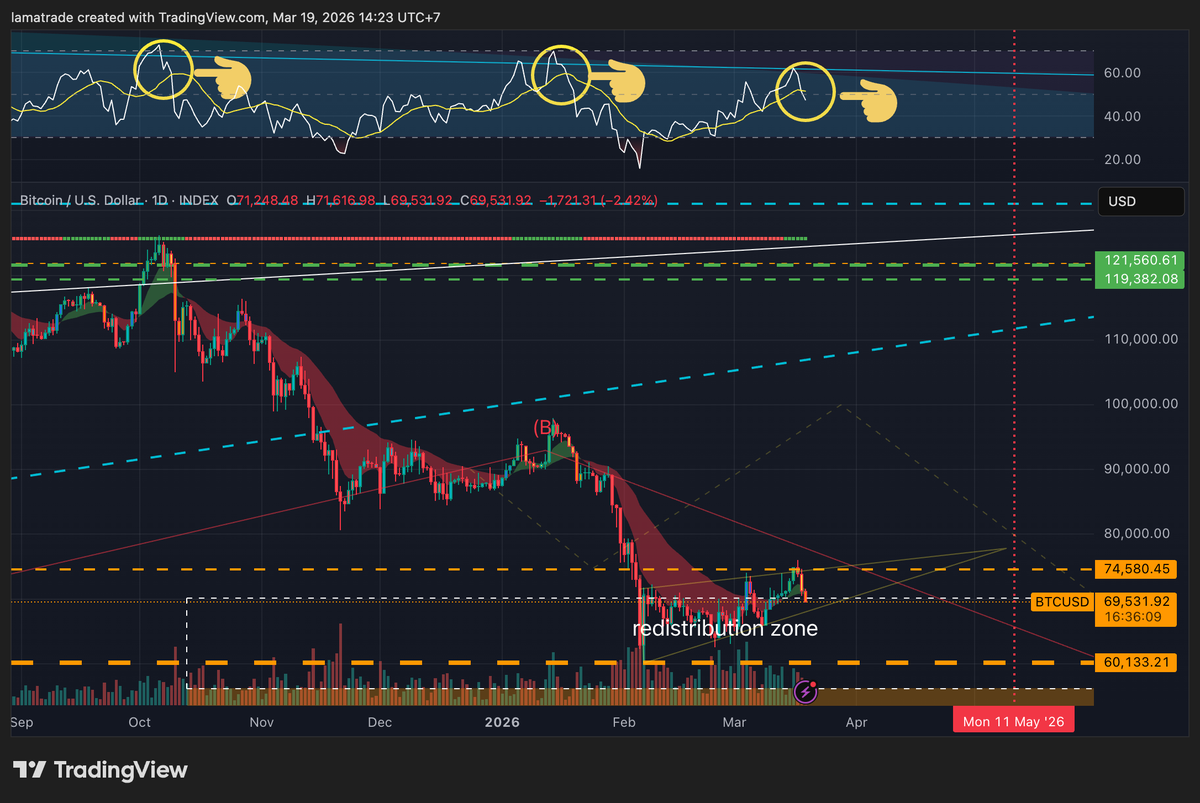Click the Bitcoin / U.S. Dollar symbol title

pyautogui.click(x=80, y=201)
